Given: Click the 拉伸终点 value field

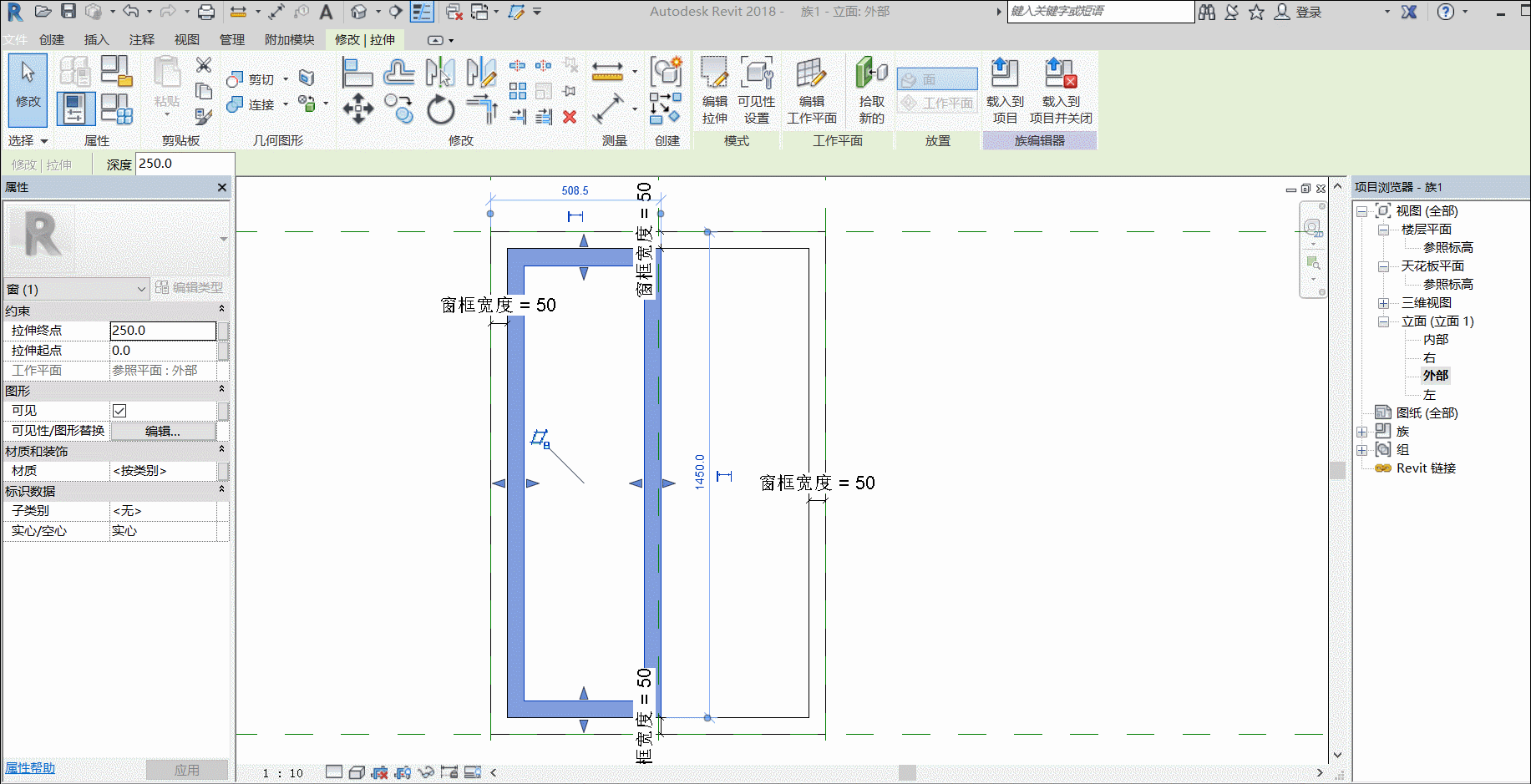Looking at the screenshot, I should pyautogui.click(x=163, y=331).
